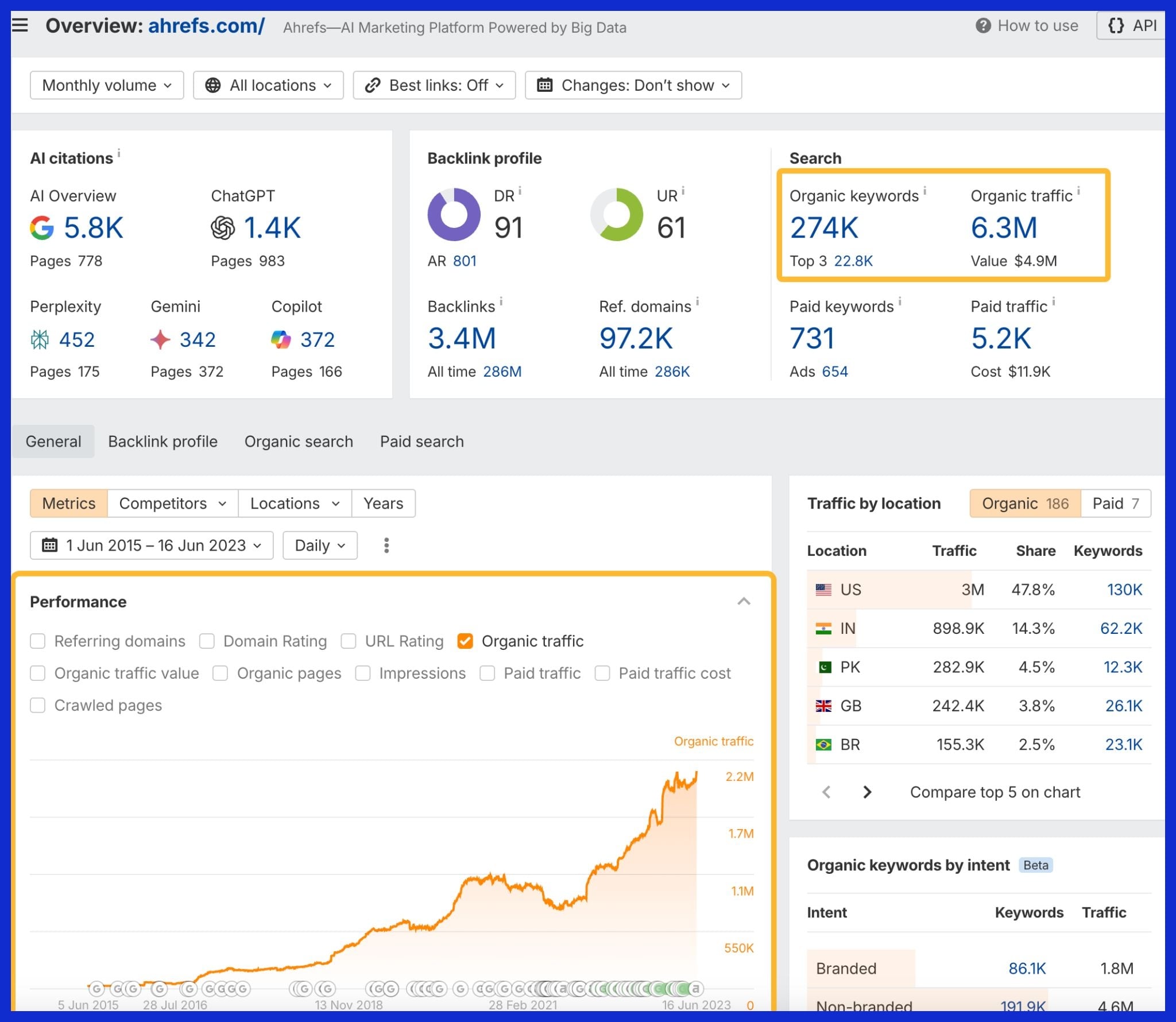
Task: Switch to the General tab
Action: (x=53, y=442)
